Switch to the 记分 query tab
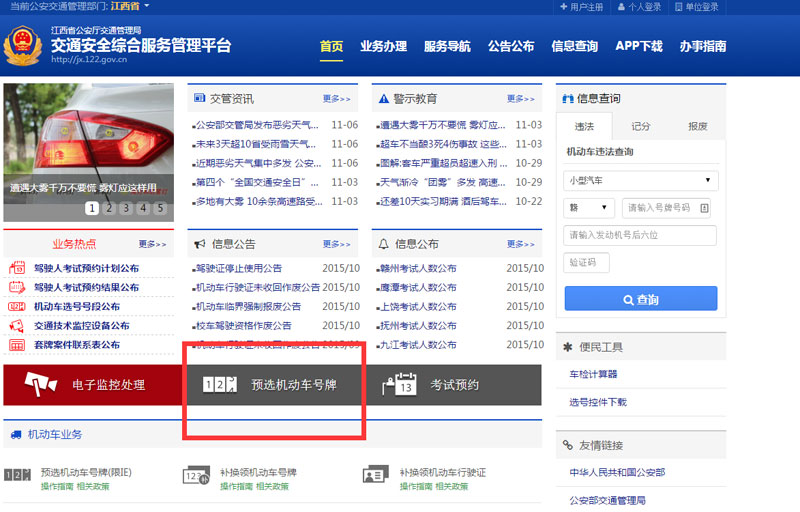The image size is (800, 512). click(641, 126)
